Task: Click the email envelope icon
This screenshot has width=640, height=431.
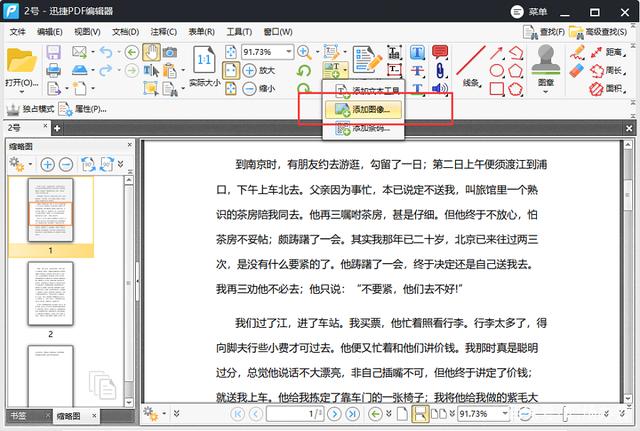Action: [79, 52]
